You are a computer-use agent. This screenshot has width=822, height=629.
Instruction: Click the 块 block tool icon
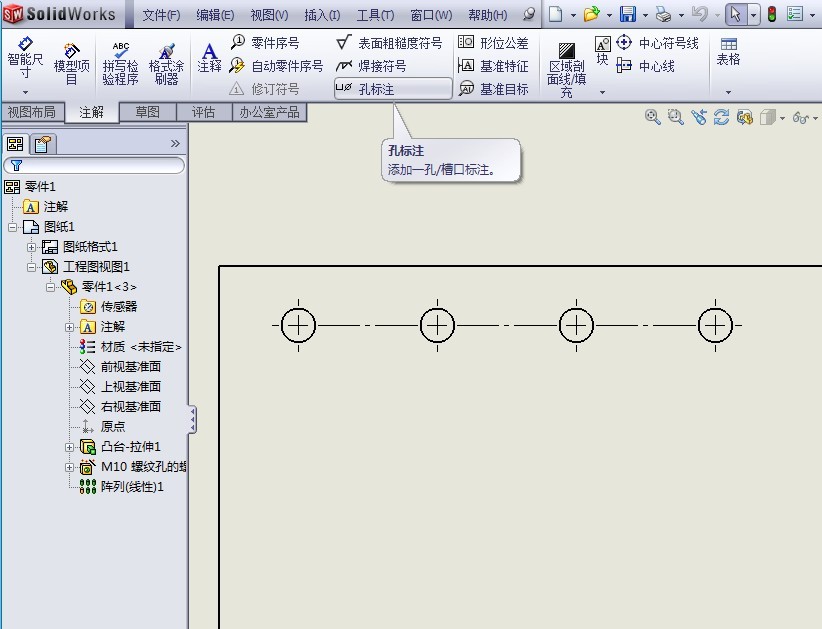602,51
